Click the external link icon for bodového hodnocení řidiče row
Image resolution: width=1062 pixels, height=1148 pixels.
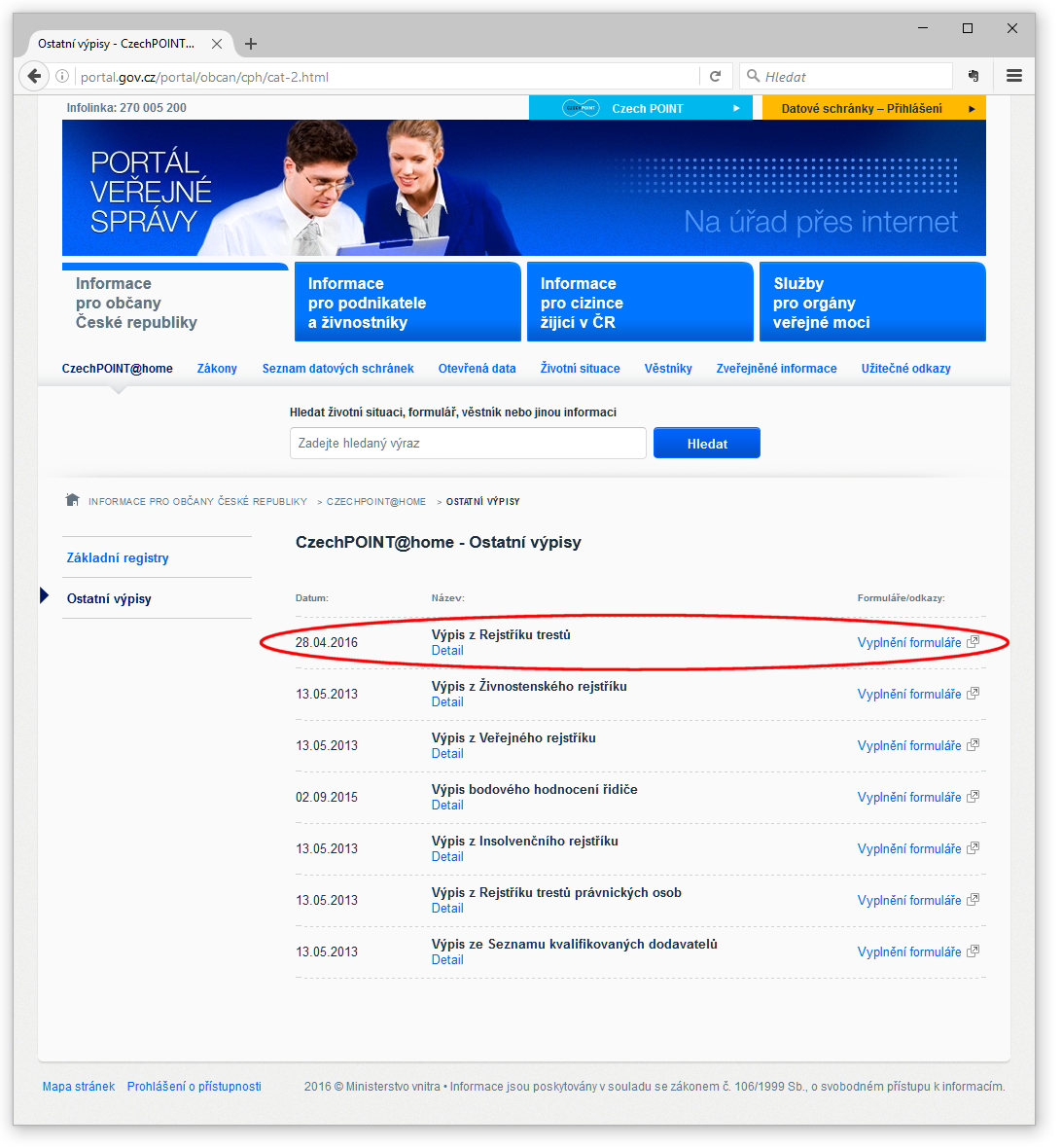click(x=973, y=797)
